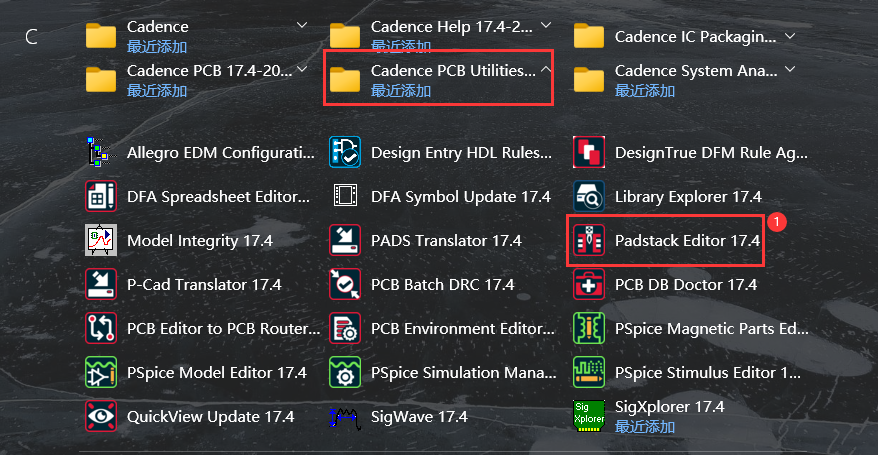This screenshot has height=455, width=878.
Task: Open the DesignTrue DFM Rule icon
Action: click(589, 152)
